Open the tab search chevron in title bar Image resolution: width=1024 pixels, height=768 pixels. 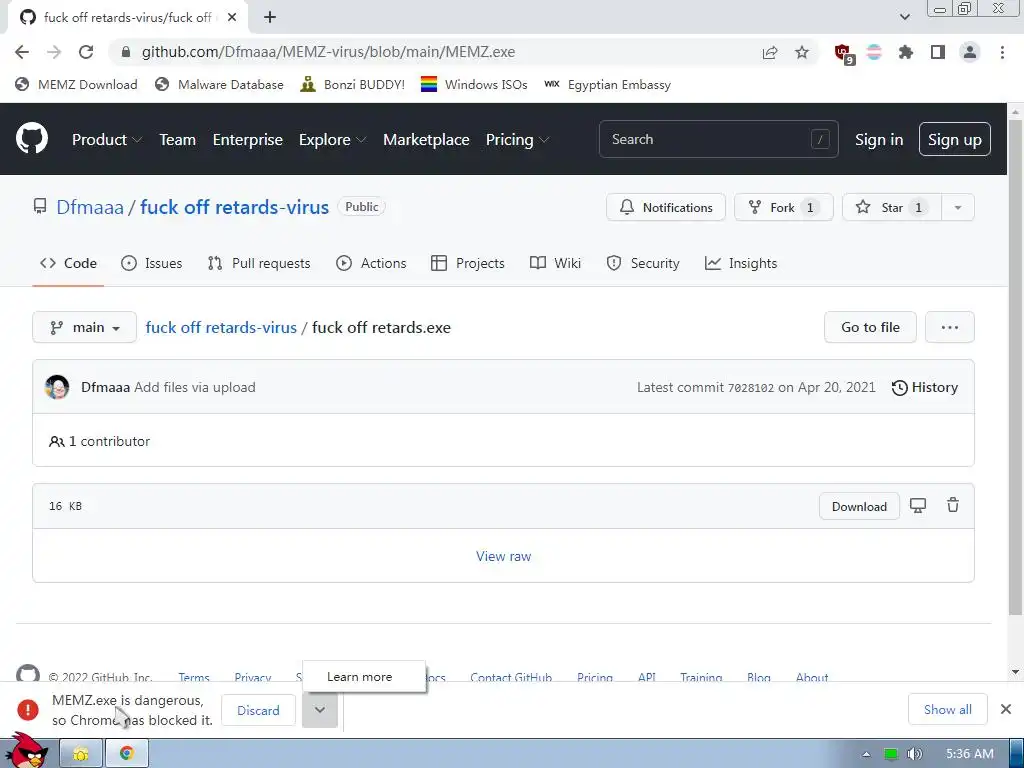904,18
